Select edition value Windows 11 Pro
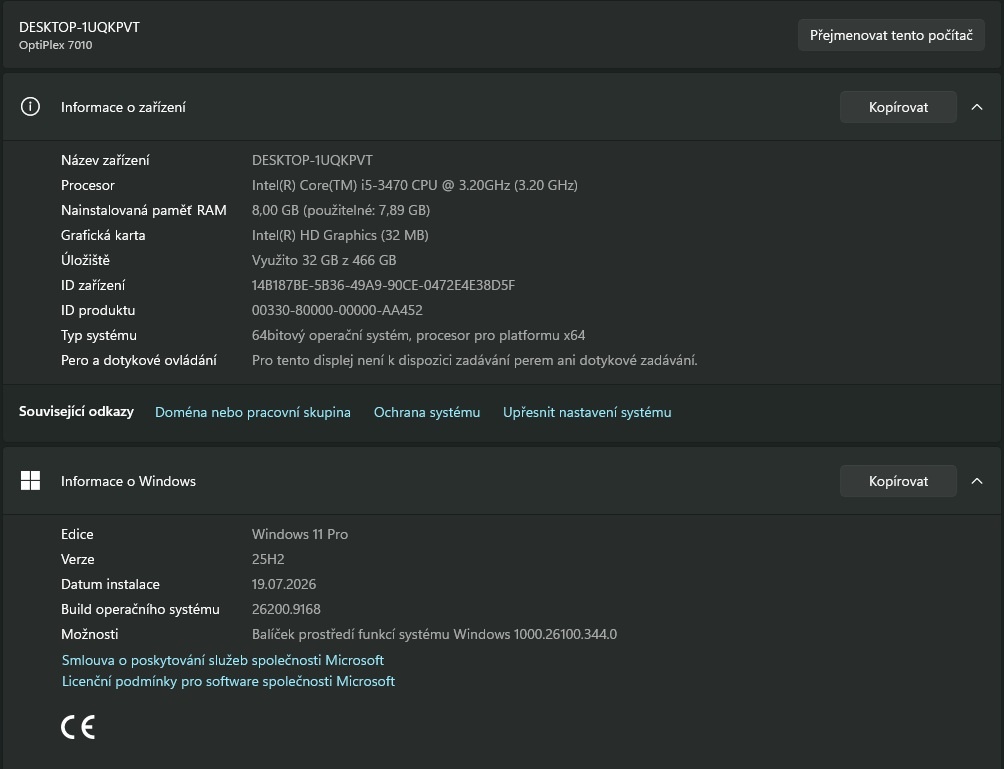 [300, 534]
